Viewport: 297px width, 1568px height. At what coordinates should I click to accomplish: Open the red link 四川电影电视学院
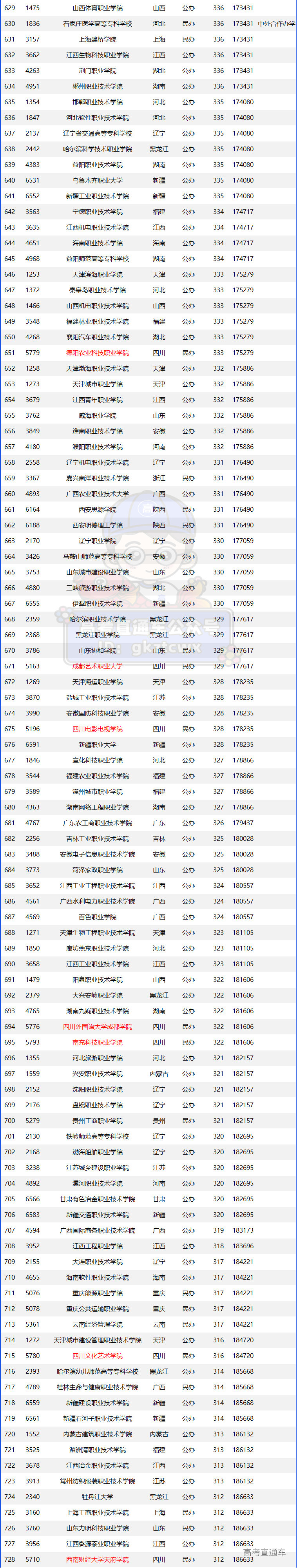[x=98, y=729]
